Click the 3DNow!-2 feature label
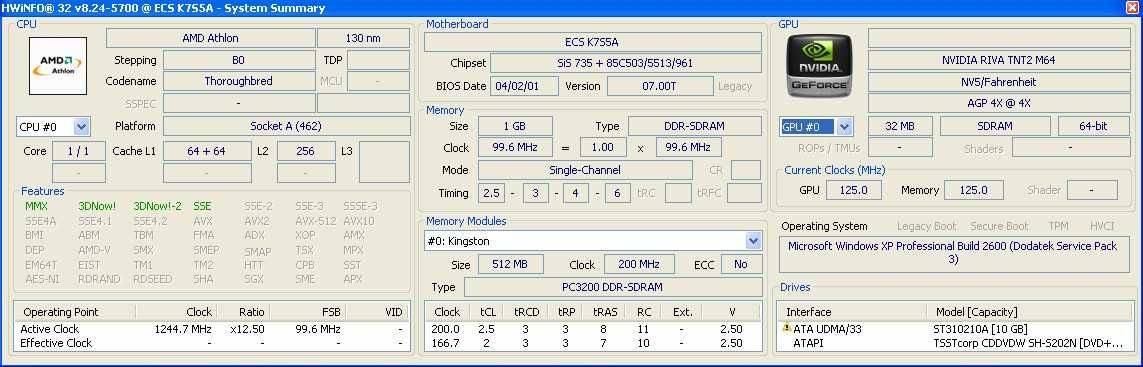The width and height of the screenshot is (1143, 367). (x=157, y=206)
